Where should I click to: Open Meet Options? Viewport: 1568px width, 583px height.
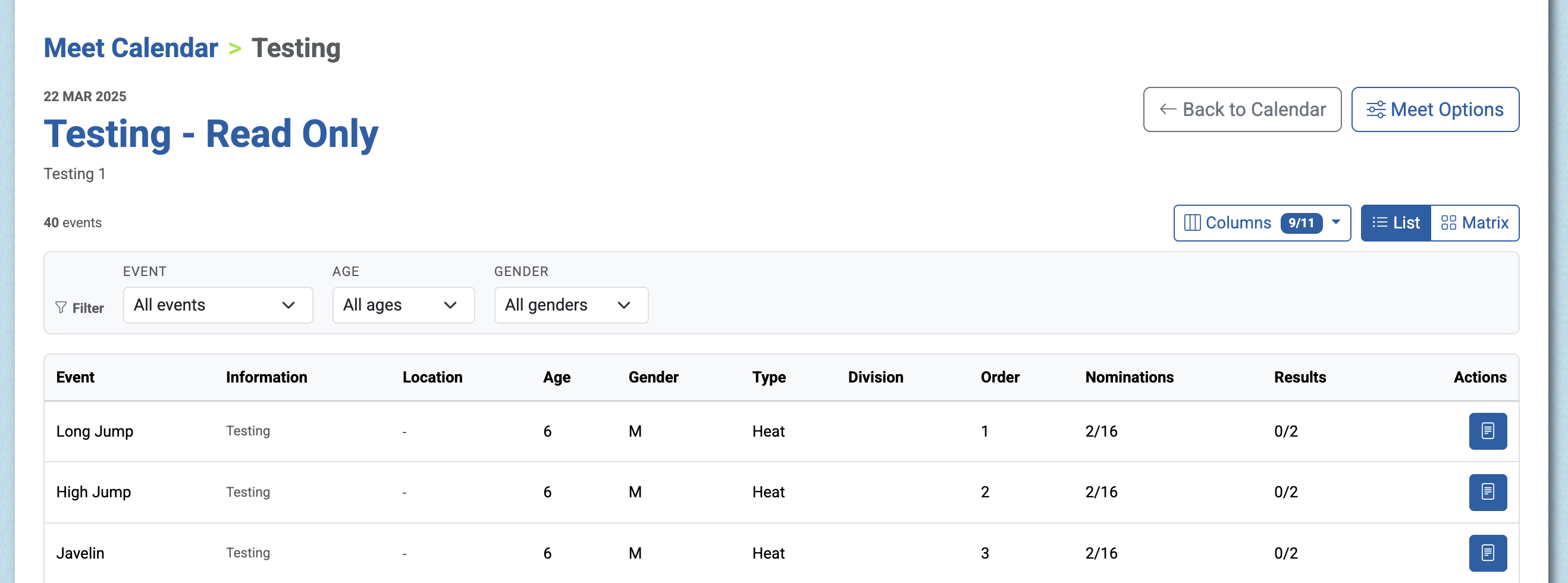pyautogui.click(x=1435, y=109)
